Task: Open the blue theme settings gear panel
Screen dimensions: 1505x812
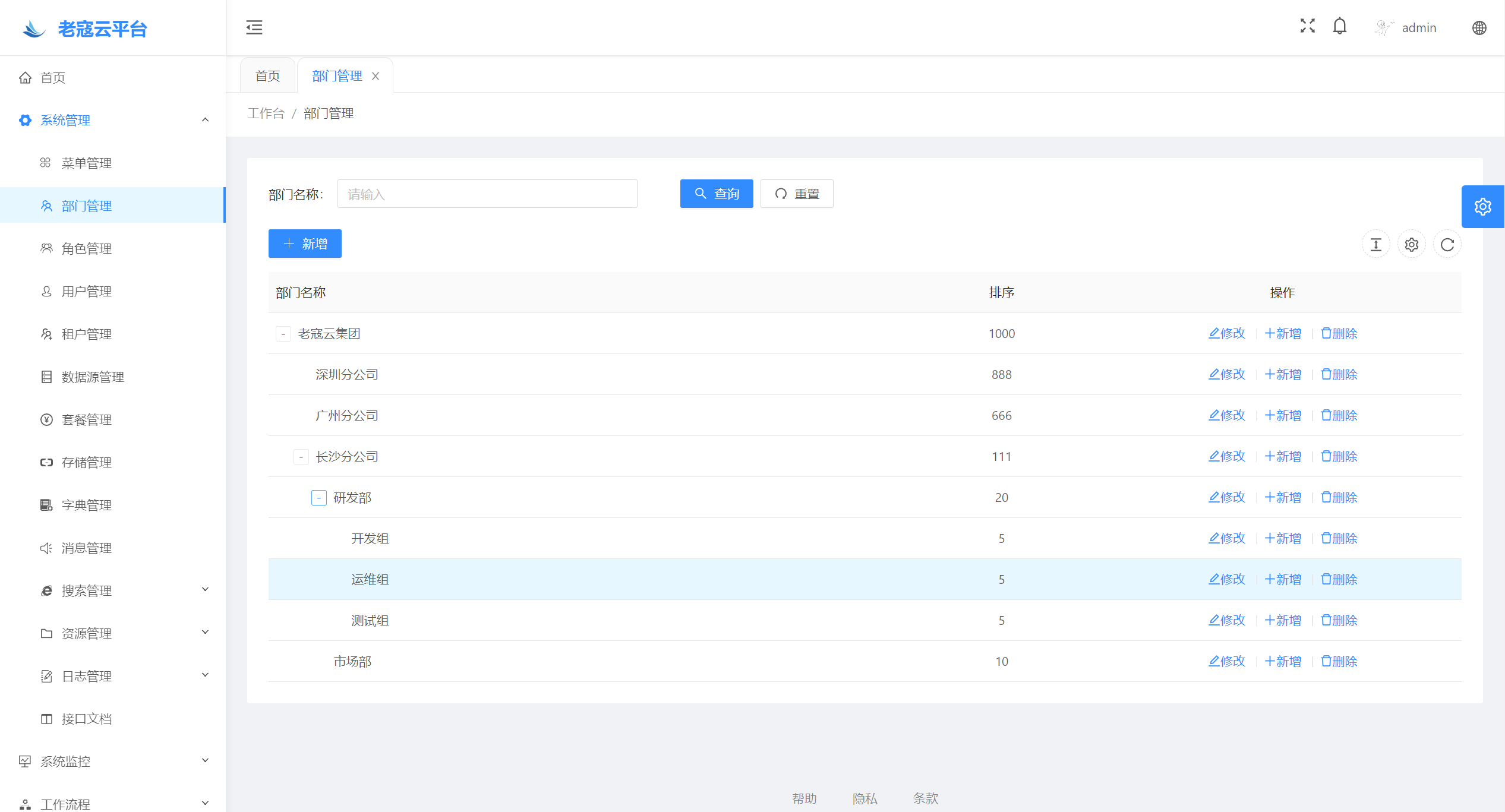Action: pos(1482,207)
